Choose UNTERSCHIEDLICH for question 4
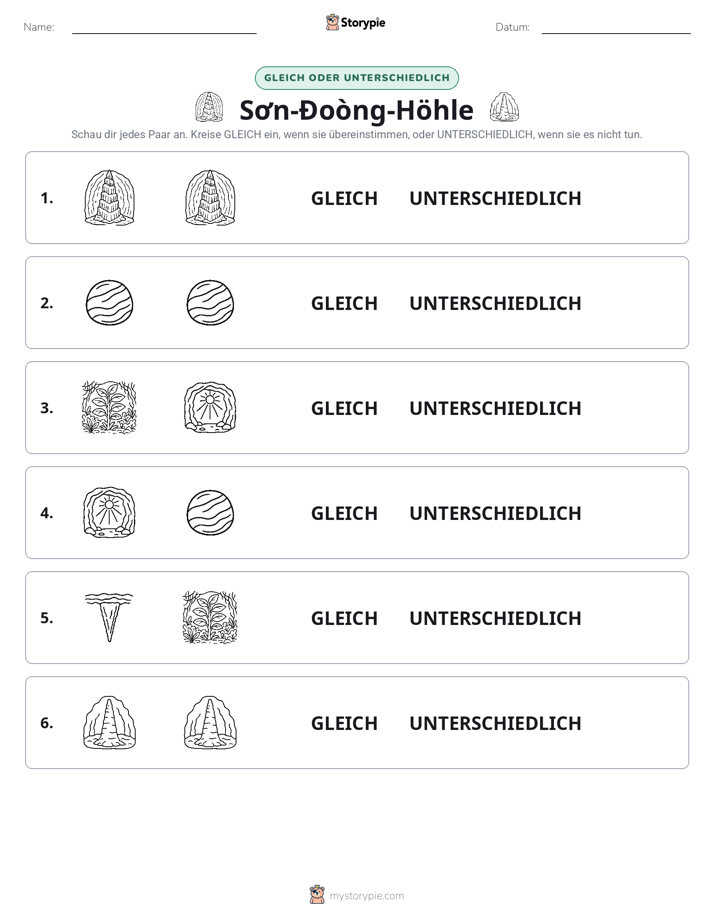This screenshot has width=714, height=924. [x=495, y=513]
